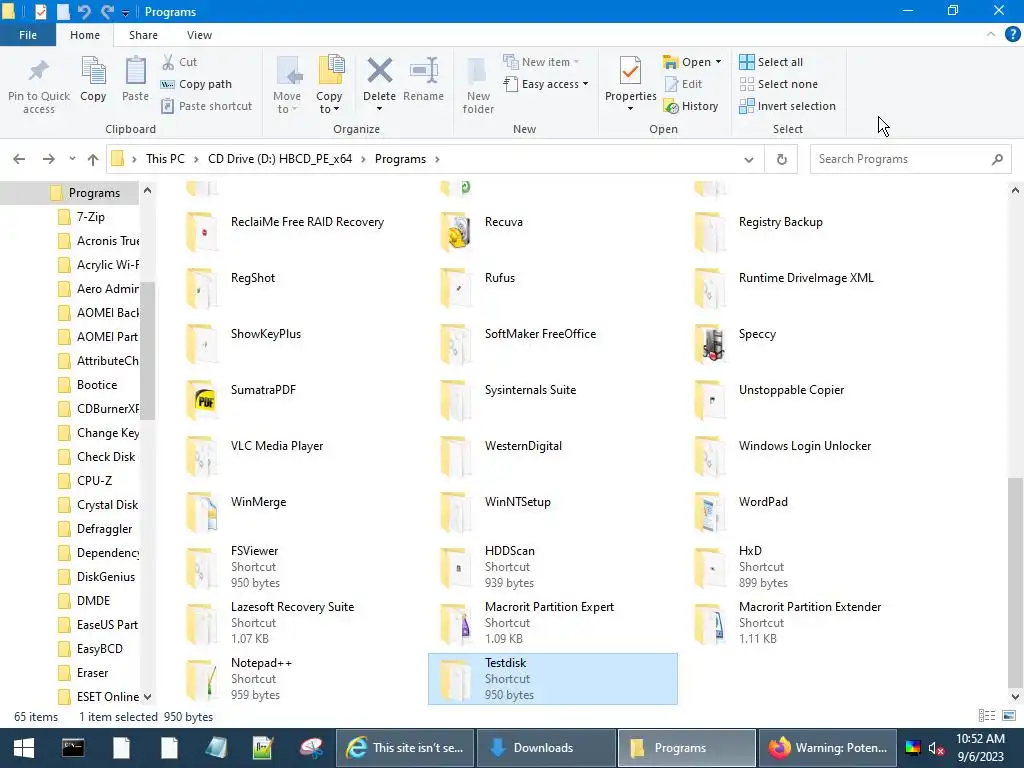Screen dimensions: 1024x768
Task: Click the Paste ribbon icon
Action: tap(135, 71)
